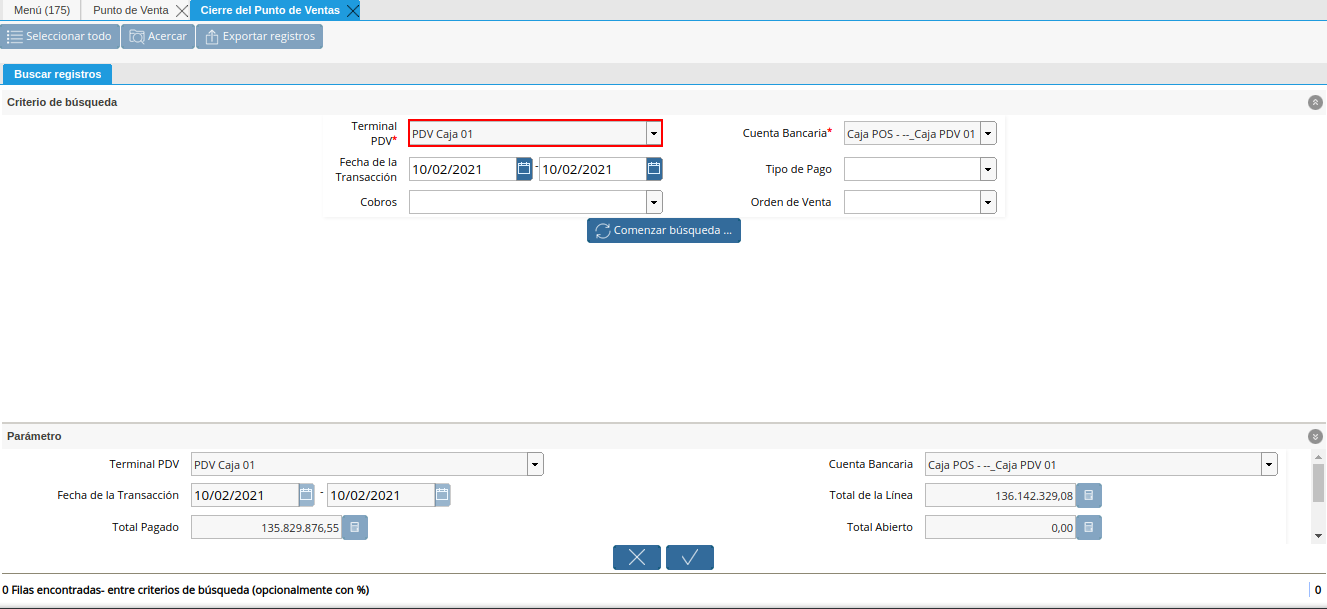Click the Seleccionar todo toolbar button
The image size is (1327, 609).
click(60, 36)
